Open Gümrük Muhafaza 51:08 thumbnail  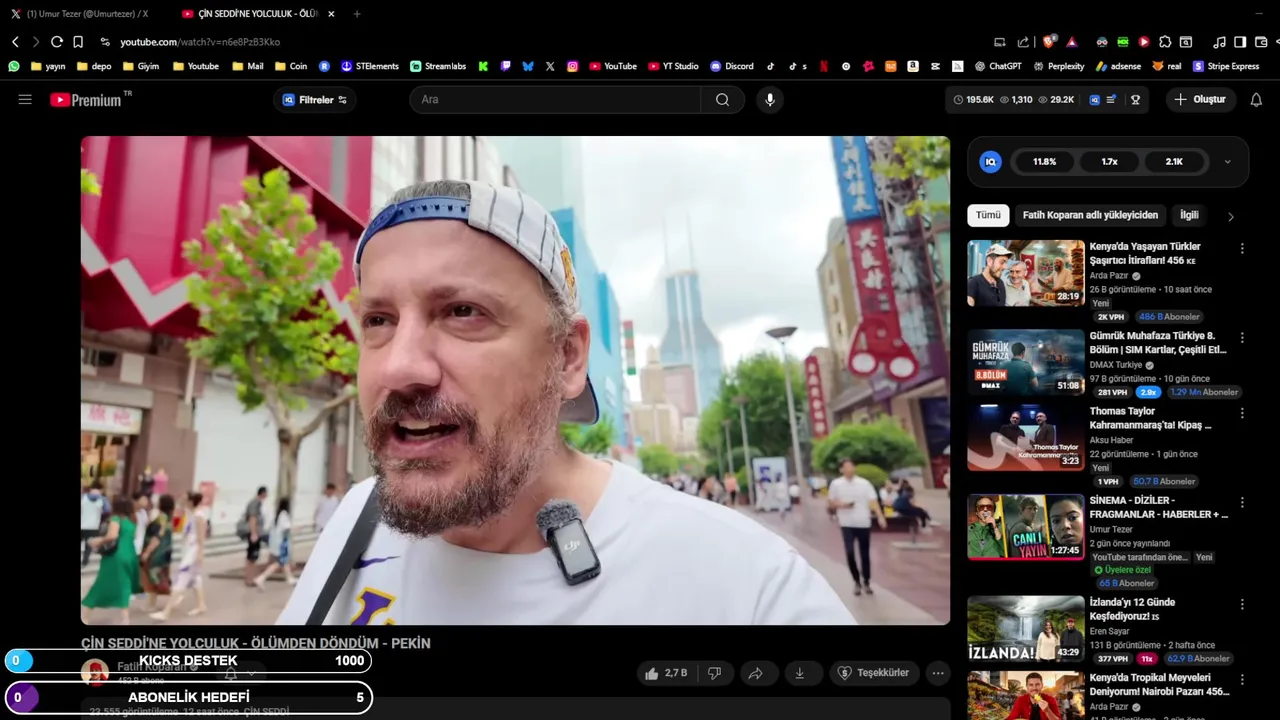coord(1026,362)
